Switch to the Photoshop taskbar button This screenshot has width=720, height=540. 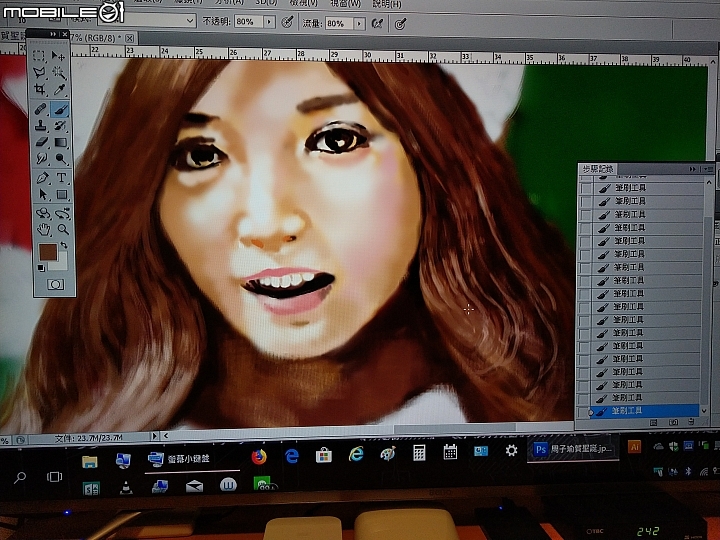(x=574, y=449)
